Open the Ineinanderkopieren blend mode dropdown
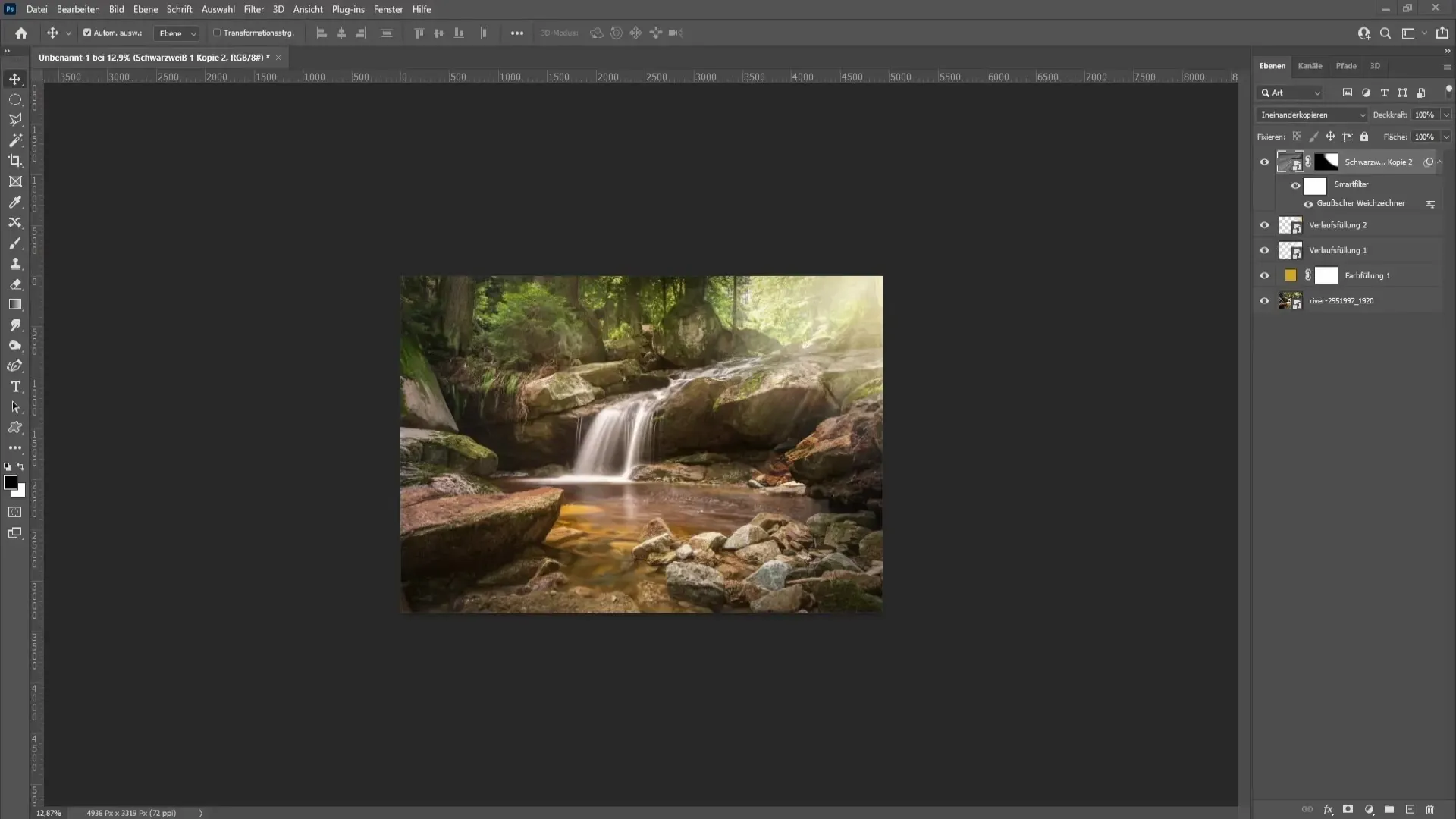Image resolution: width=1456 pixels, height=819 pixels. 1310,114
